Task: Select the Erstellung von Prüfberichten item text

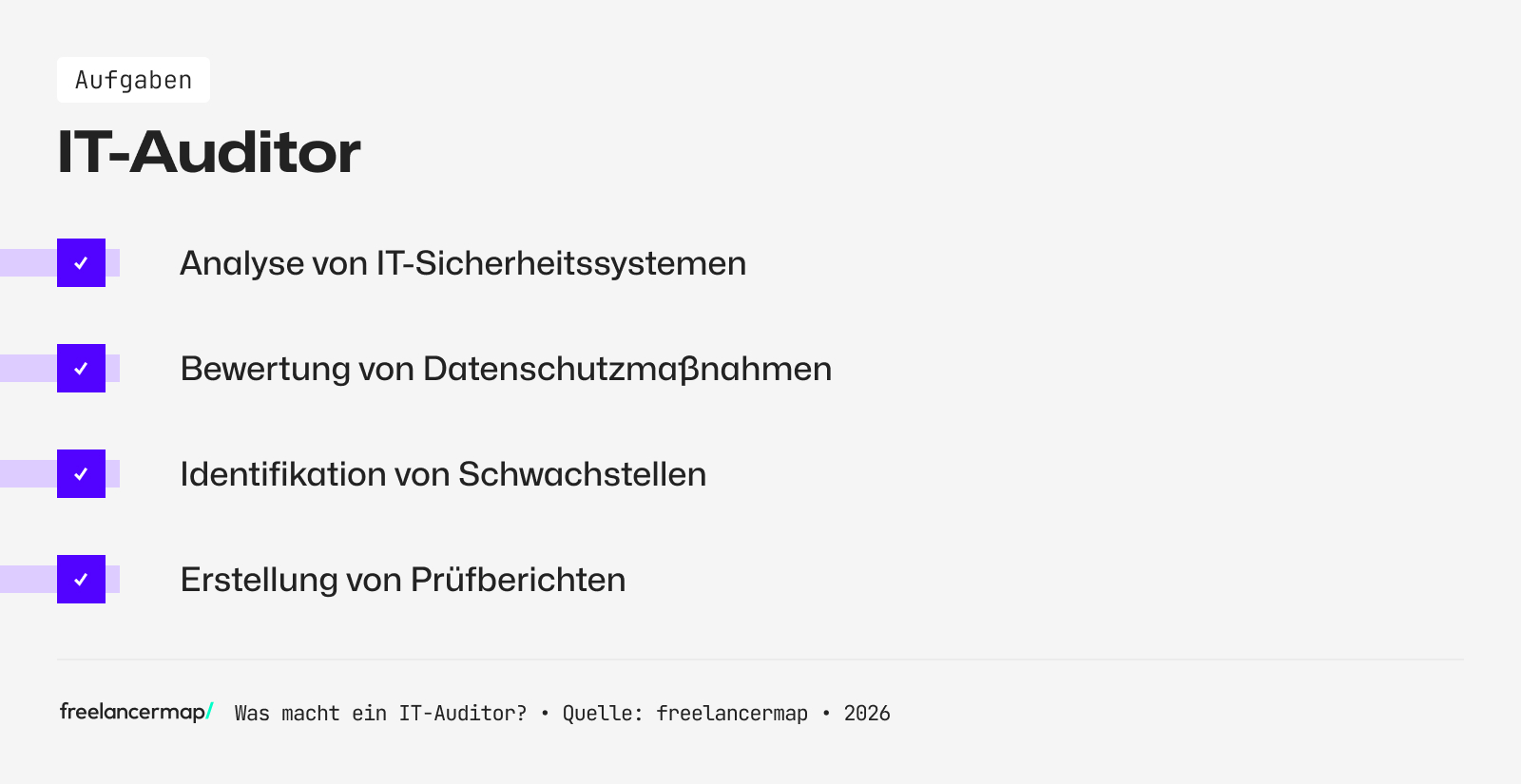Action: tap(403, 580)
